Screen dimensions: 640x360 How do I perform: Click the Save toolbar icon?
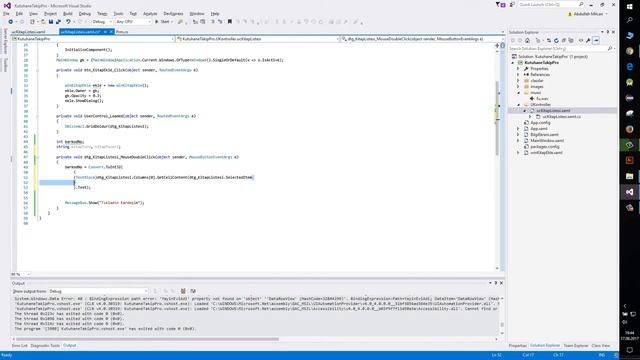[51, 22]
